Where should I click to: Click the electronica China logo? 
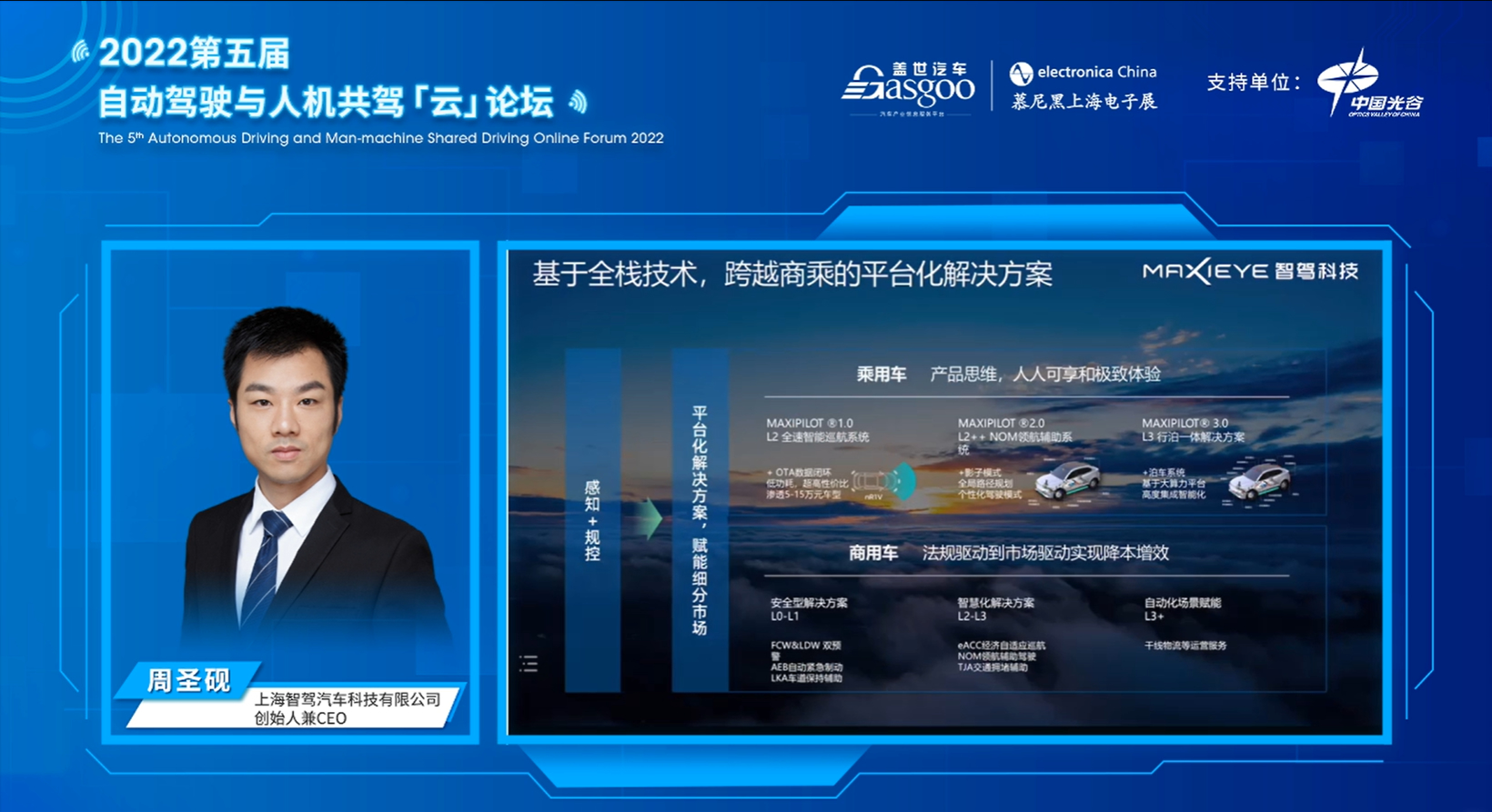click(1084, 72)
